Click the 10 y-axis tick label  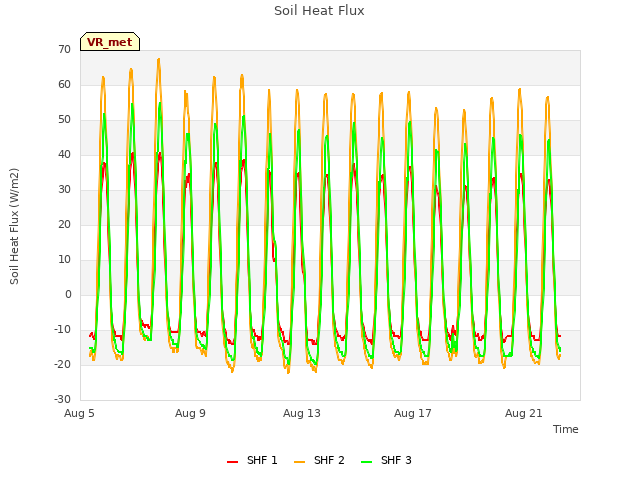tap(64, 260)
